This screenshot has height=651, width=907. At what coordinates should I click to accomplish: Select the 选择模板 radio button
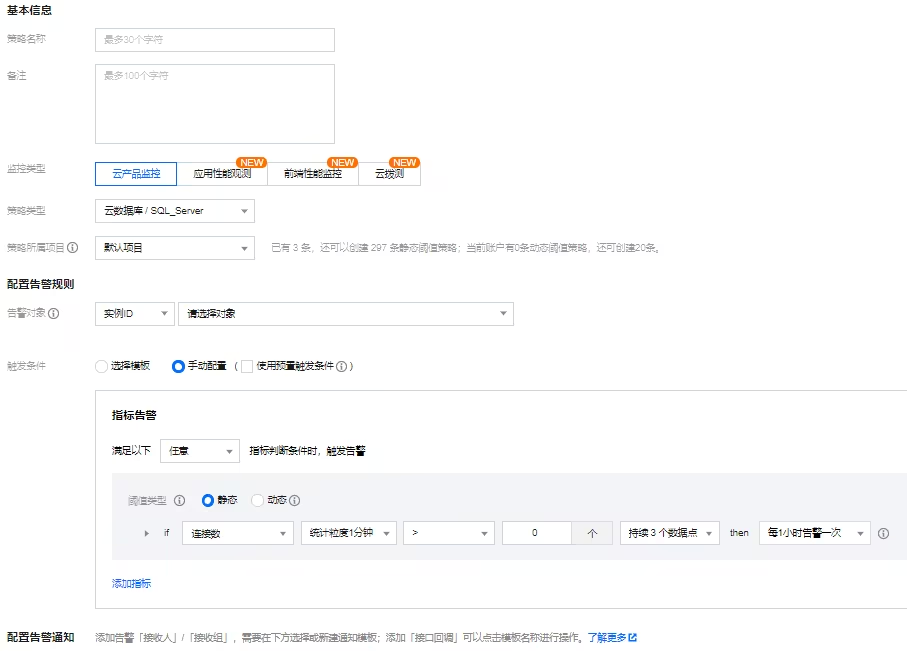101,367
